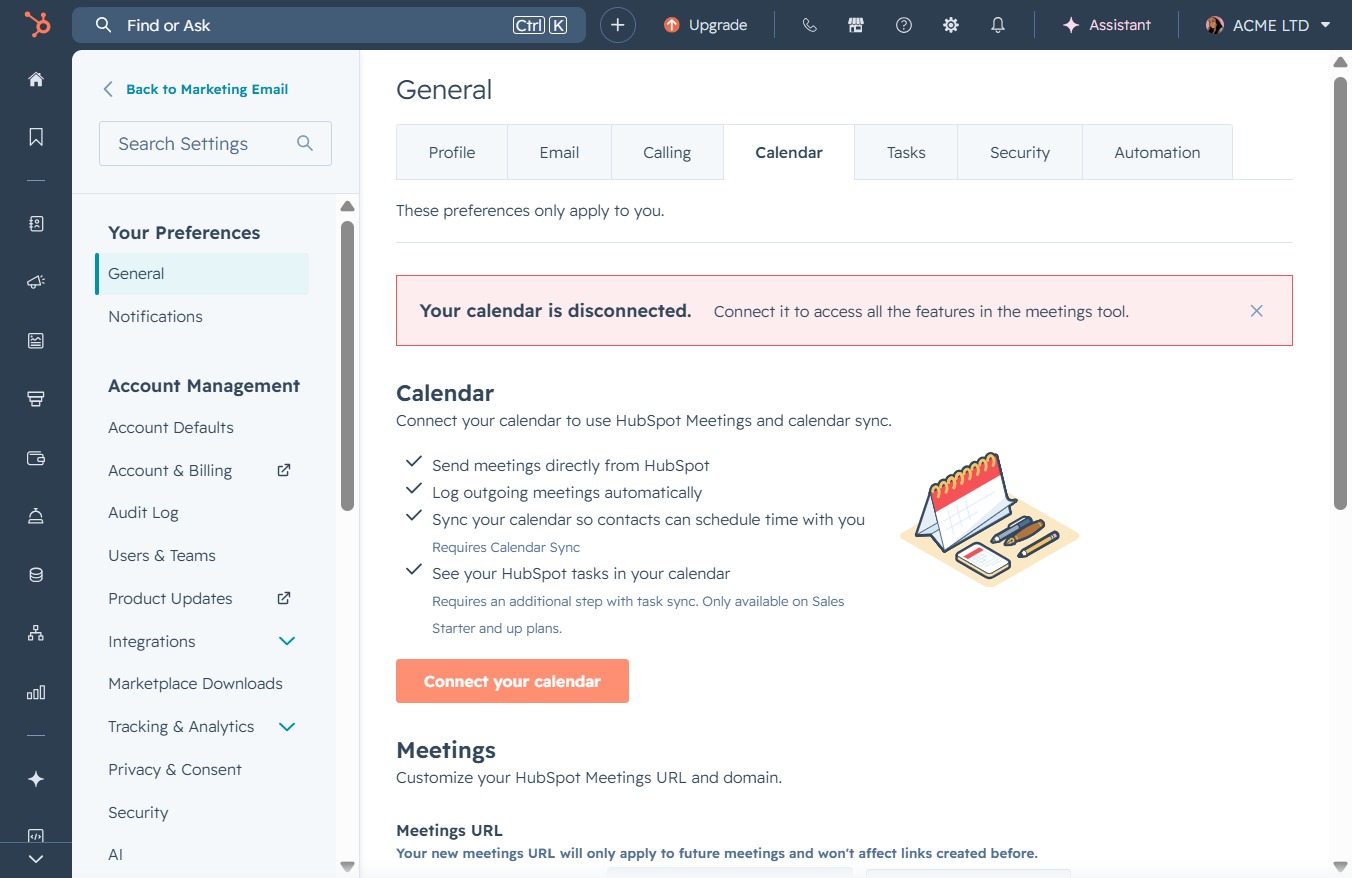The width and height of the screenshot is (1352, 878).
Task: Open the Notifications bell in top bar
Action: (998, 25)
